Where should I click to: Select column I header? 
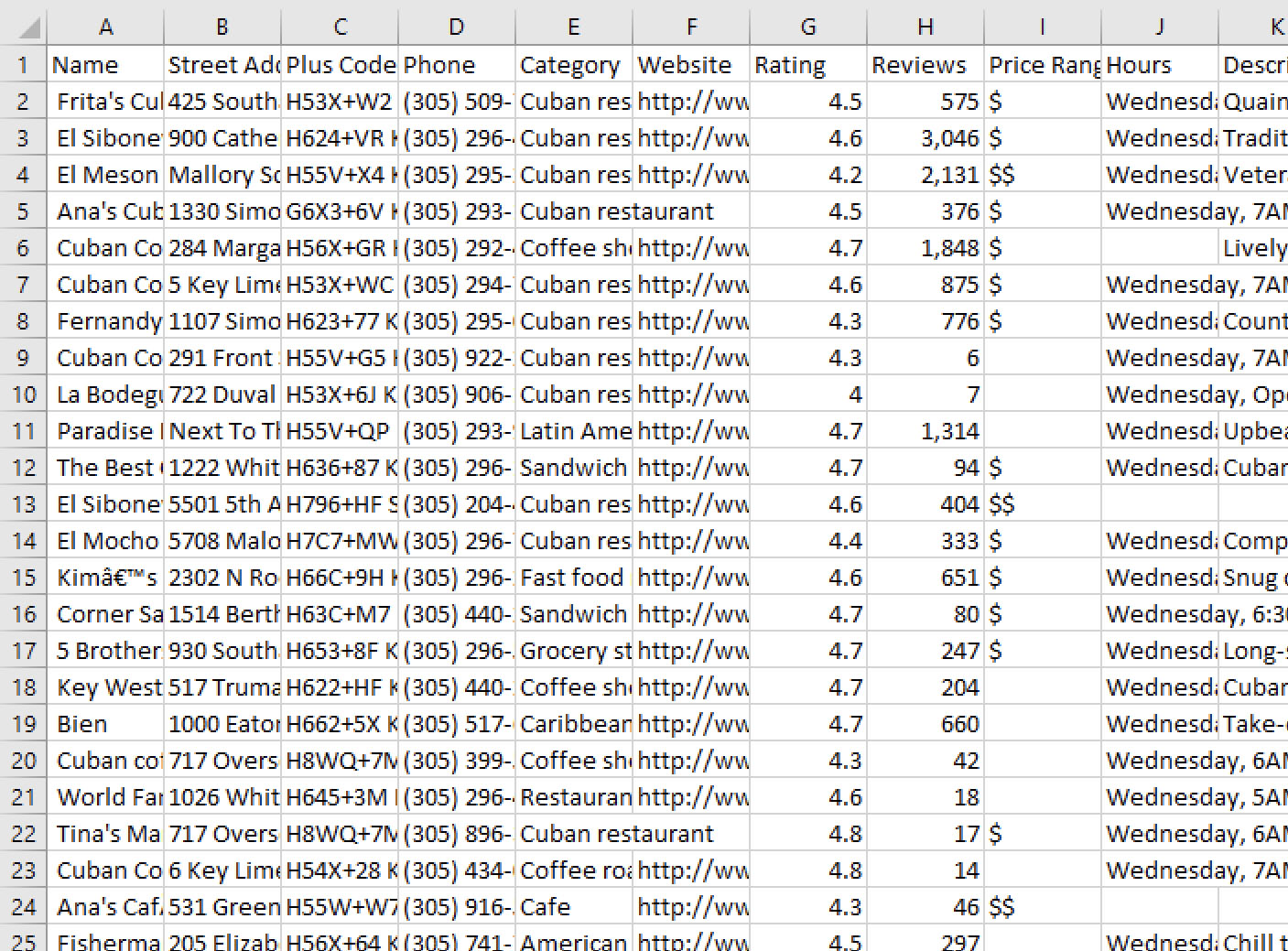pos(1043,27)
